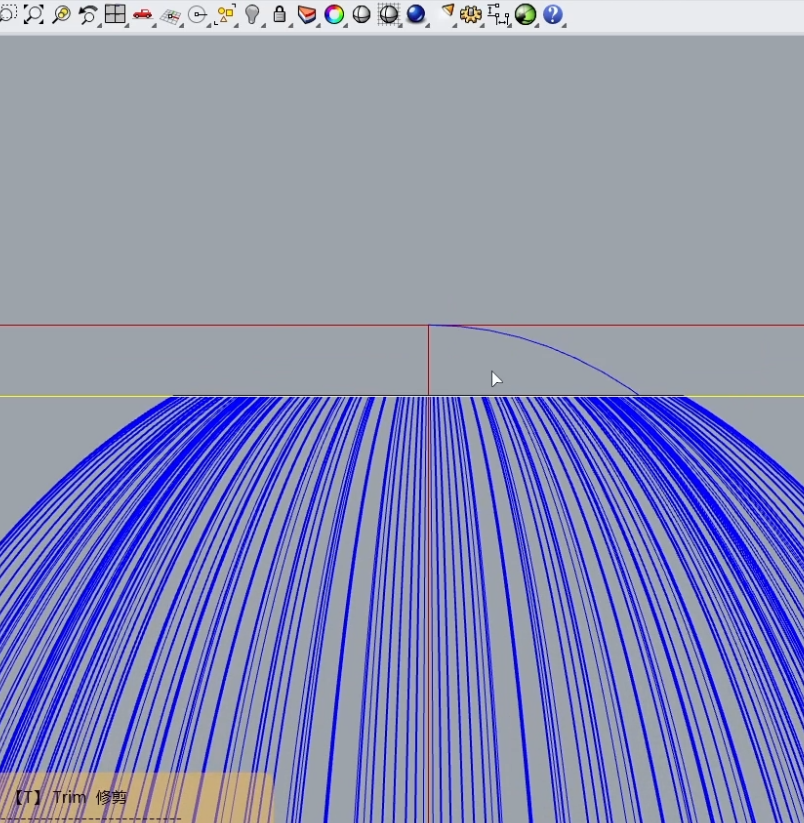The image size is (804, 823).
Task: Click the red car view icon
Action: pos(142,14)
